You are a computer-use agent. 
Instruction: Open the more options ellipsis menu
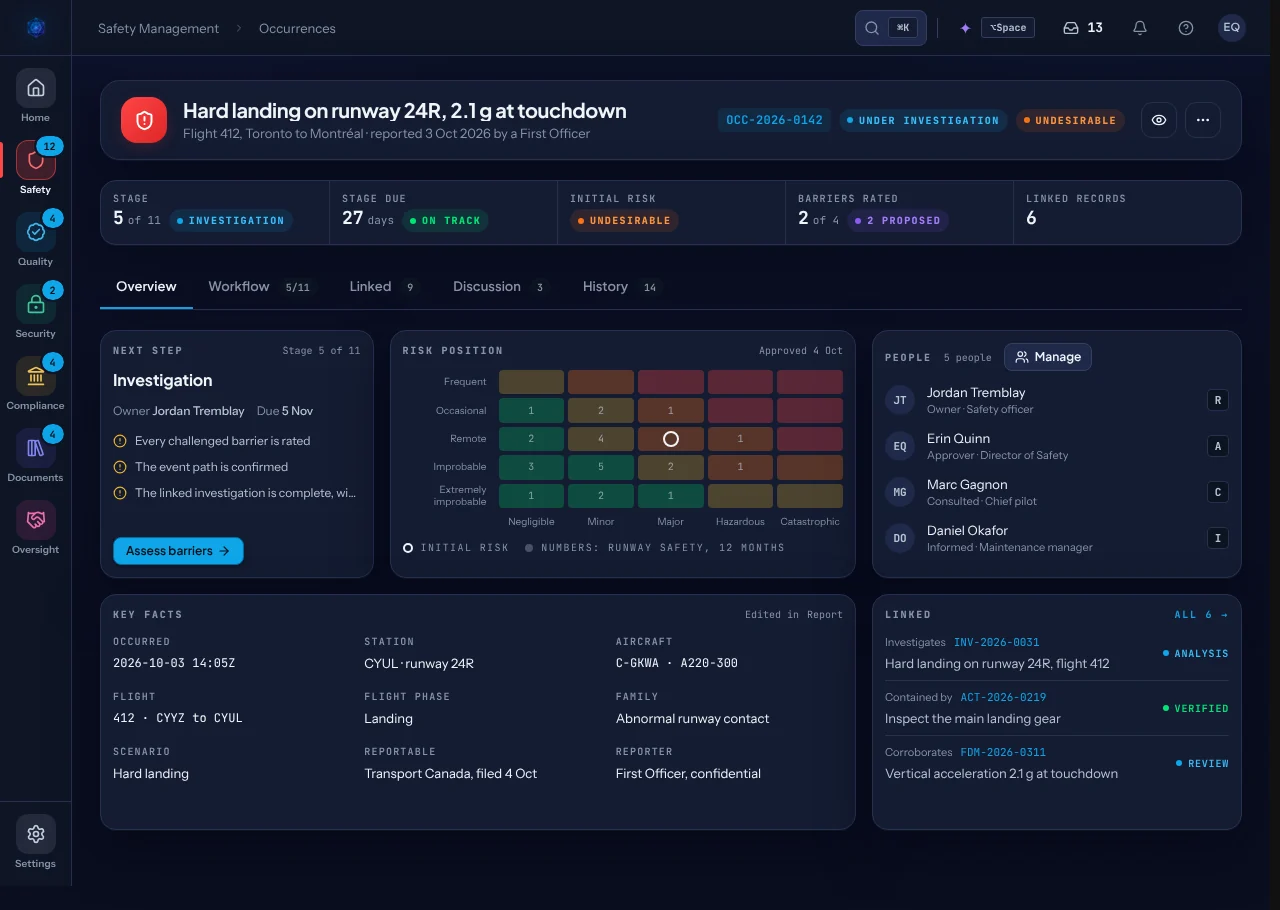(1203, 120)
